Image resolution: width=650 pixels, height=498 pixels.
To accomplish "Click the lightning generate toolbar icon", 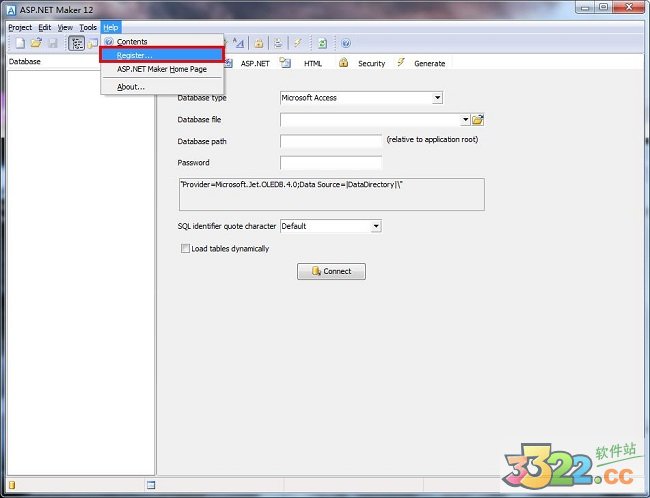I will point(298,43).
